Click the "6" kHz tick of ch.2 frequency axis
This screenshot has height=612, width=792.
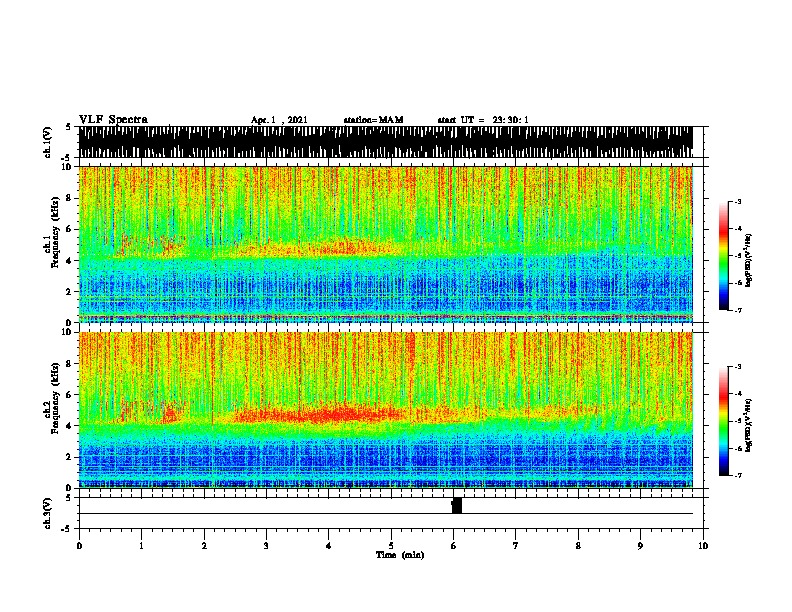[x=70, y=395]
